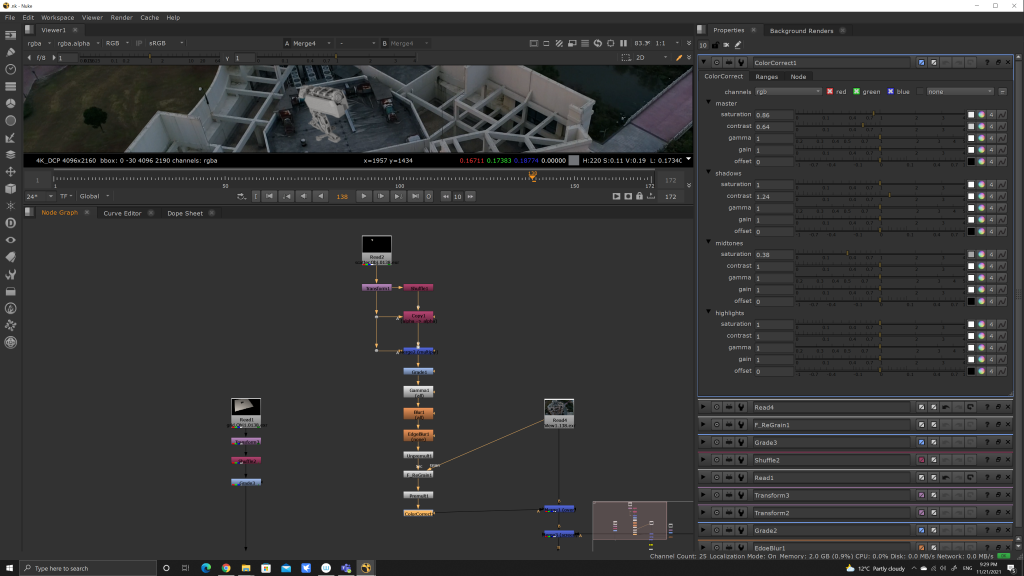Open the Transform nodes move icon
The width and height of the screenshot is (1024, 576).
coord(11,171)
